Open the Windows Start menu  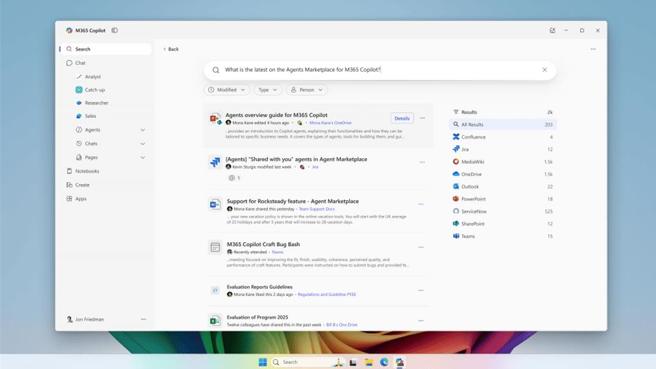pos(263,362)
